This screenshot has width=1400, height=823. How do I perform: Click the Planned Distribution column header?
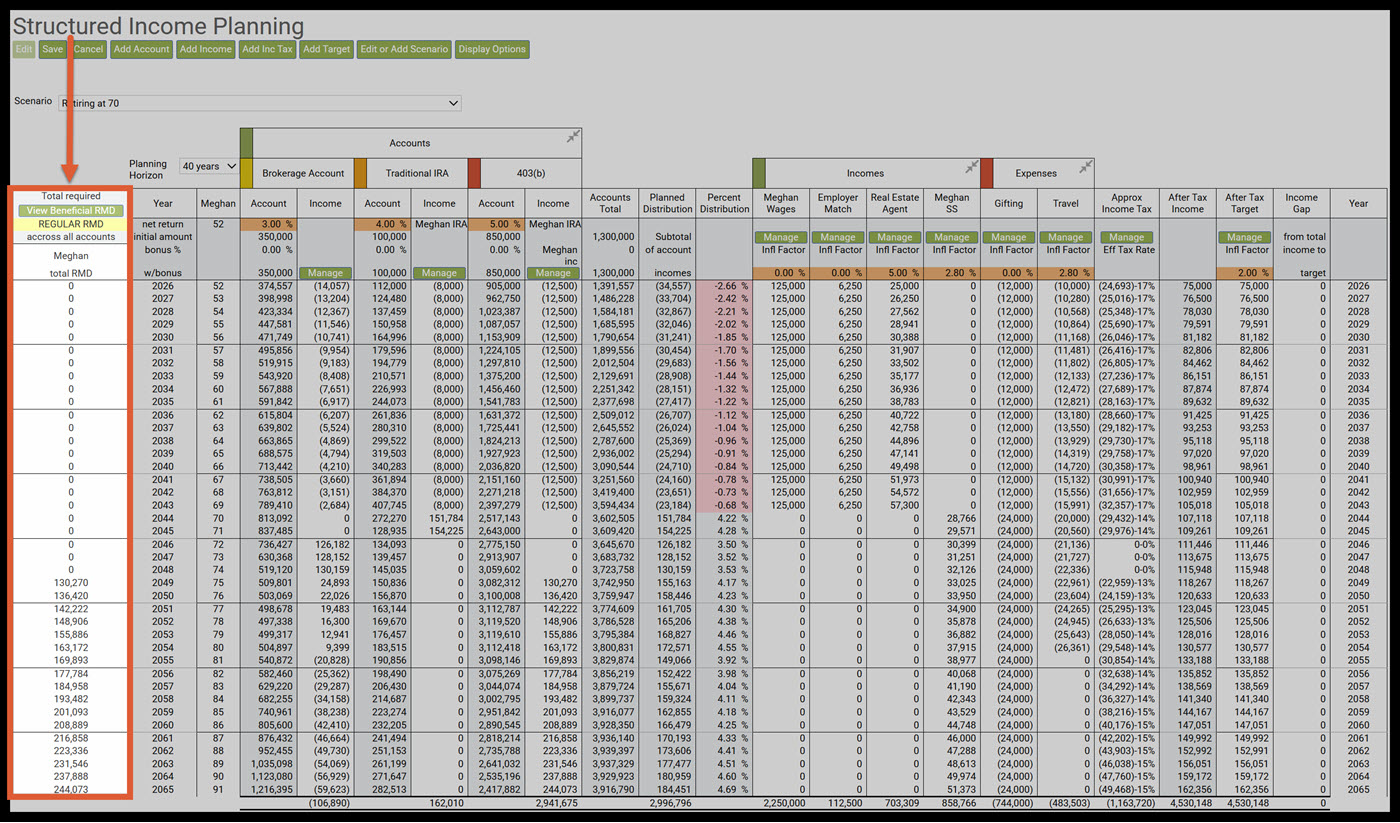tap(667, 203)
